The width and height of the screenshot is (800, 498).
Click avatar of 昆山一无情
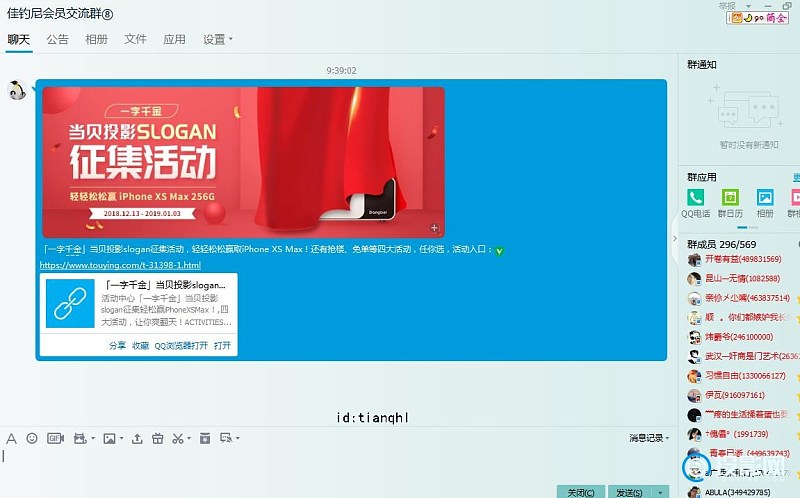coord(694,279)
